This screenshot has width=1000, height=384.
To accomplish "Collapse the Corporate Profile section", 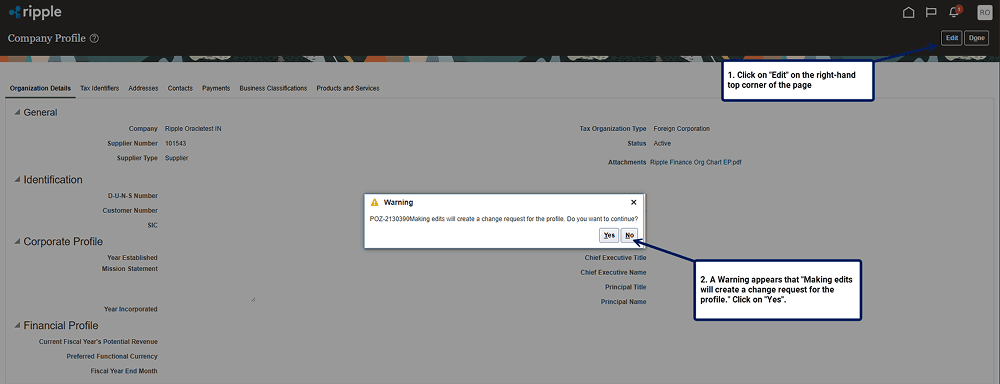I will [17, 242].
